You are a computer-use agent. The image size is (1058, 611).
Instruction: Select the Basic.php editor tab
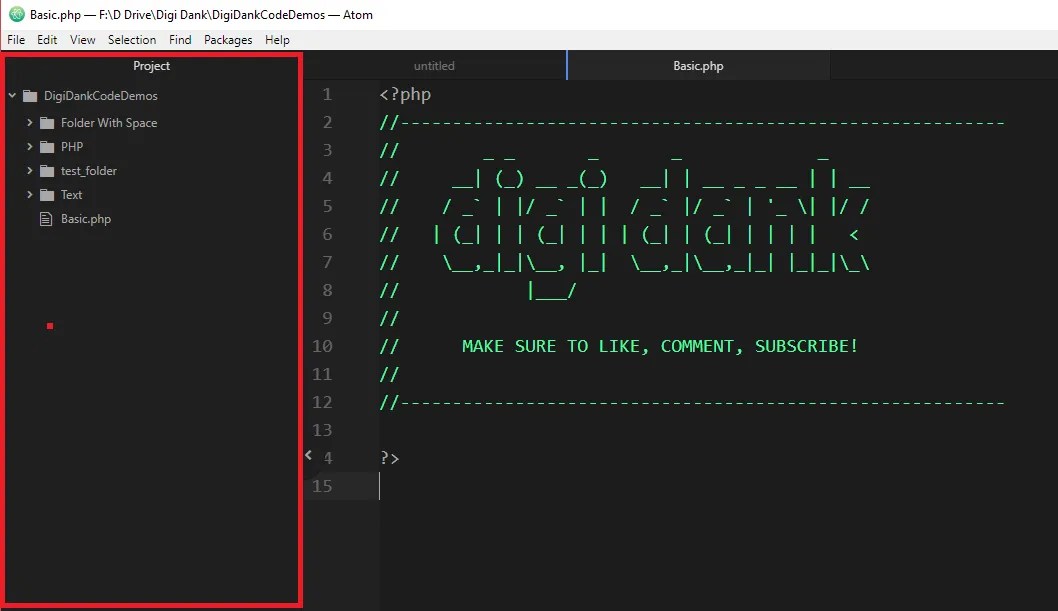[x=698, y=66]
